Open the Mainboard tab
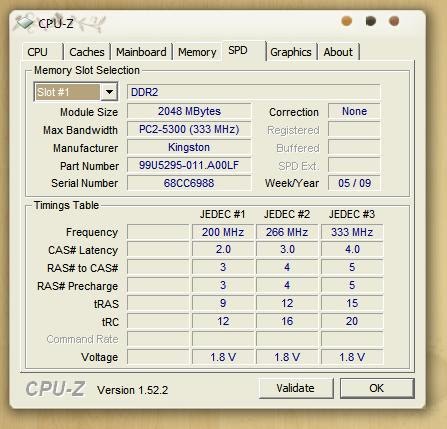The image size is (447, 429). (141, 52)
